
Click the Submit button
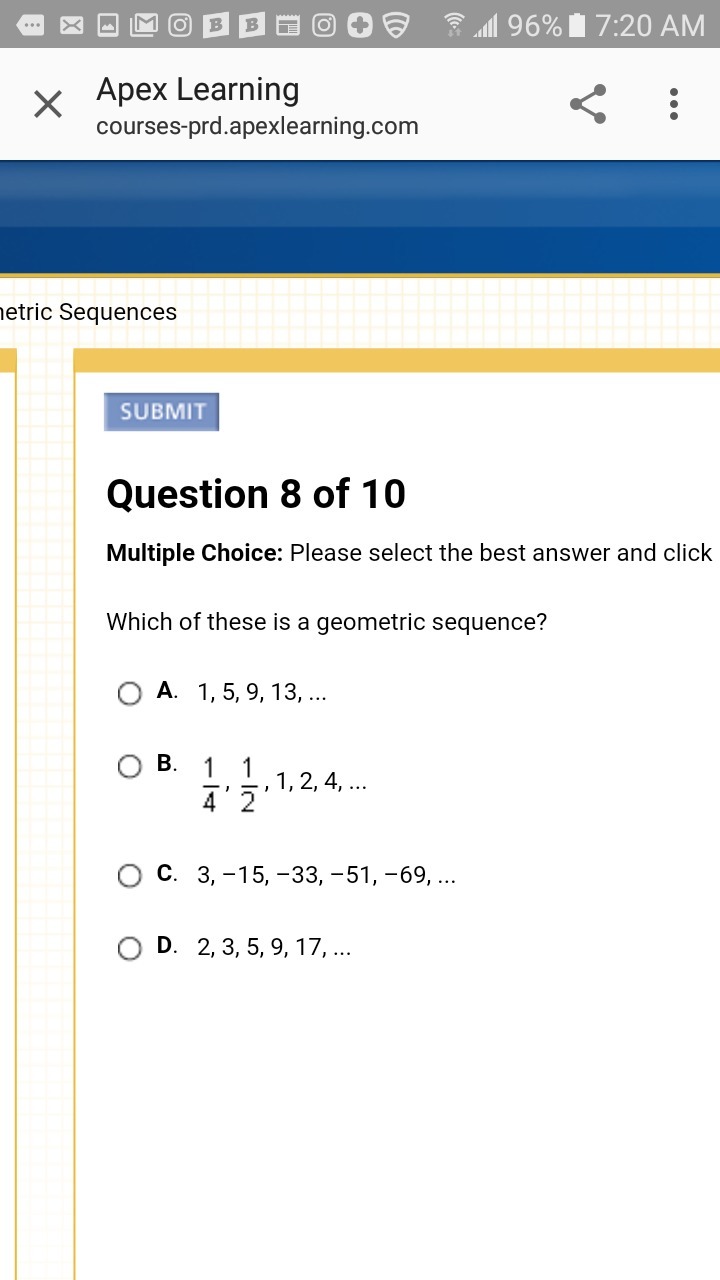click(x=161, y=412)
